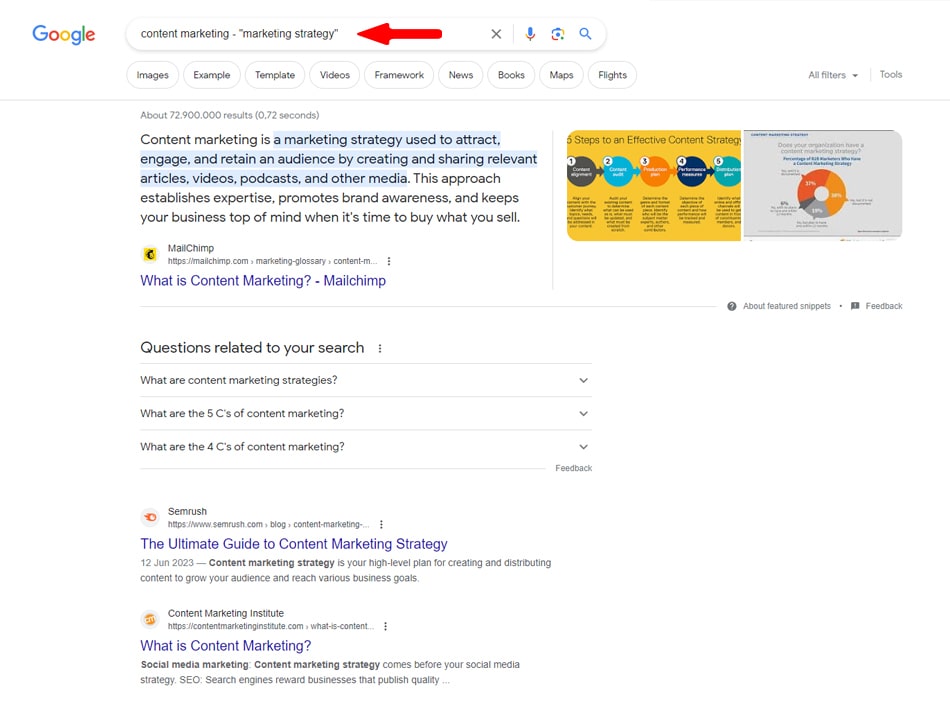Viewport: 950px width, 705px height.
Task: Open 'What is Content Marketing? - Mailchimp' link
Action: [x=263, y=280]
